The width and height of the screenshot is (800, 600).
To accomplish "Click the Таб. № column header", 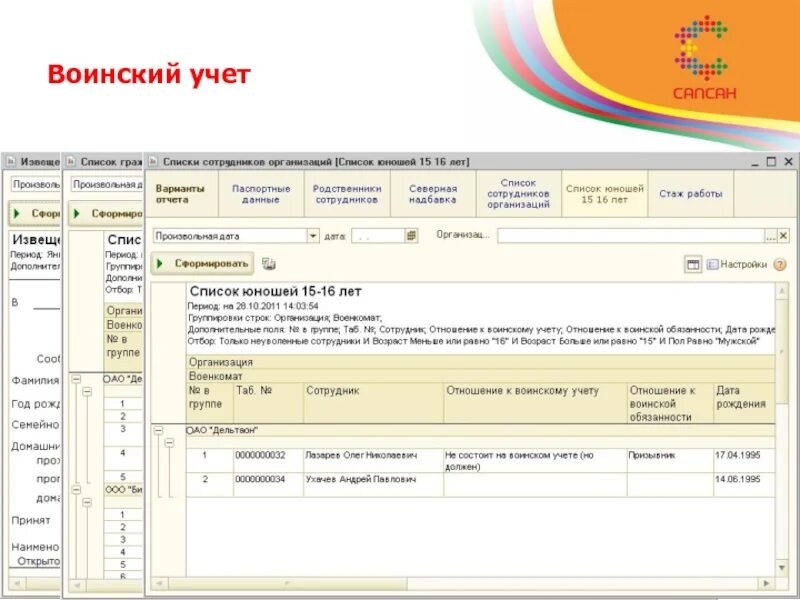I will pyautogui.click(x=268, y=403).
